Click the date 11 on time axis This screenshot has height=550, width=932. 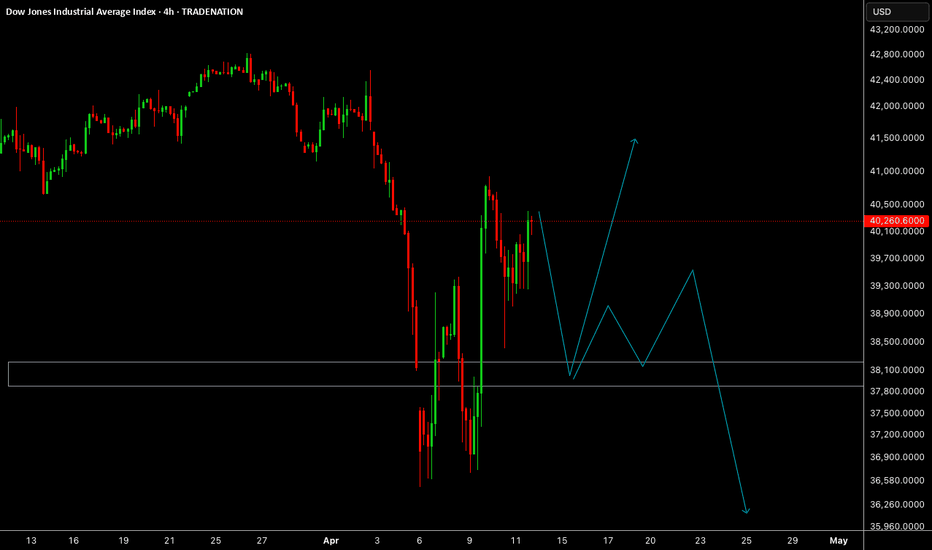tap(515, 540)
